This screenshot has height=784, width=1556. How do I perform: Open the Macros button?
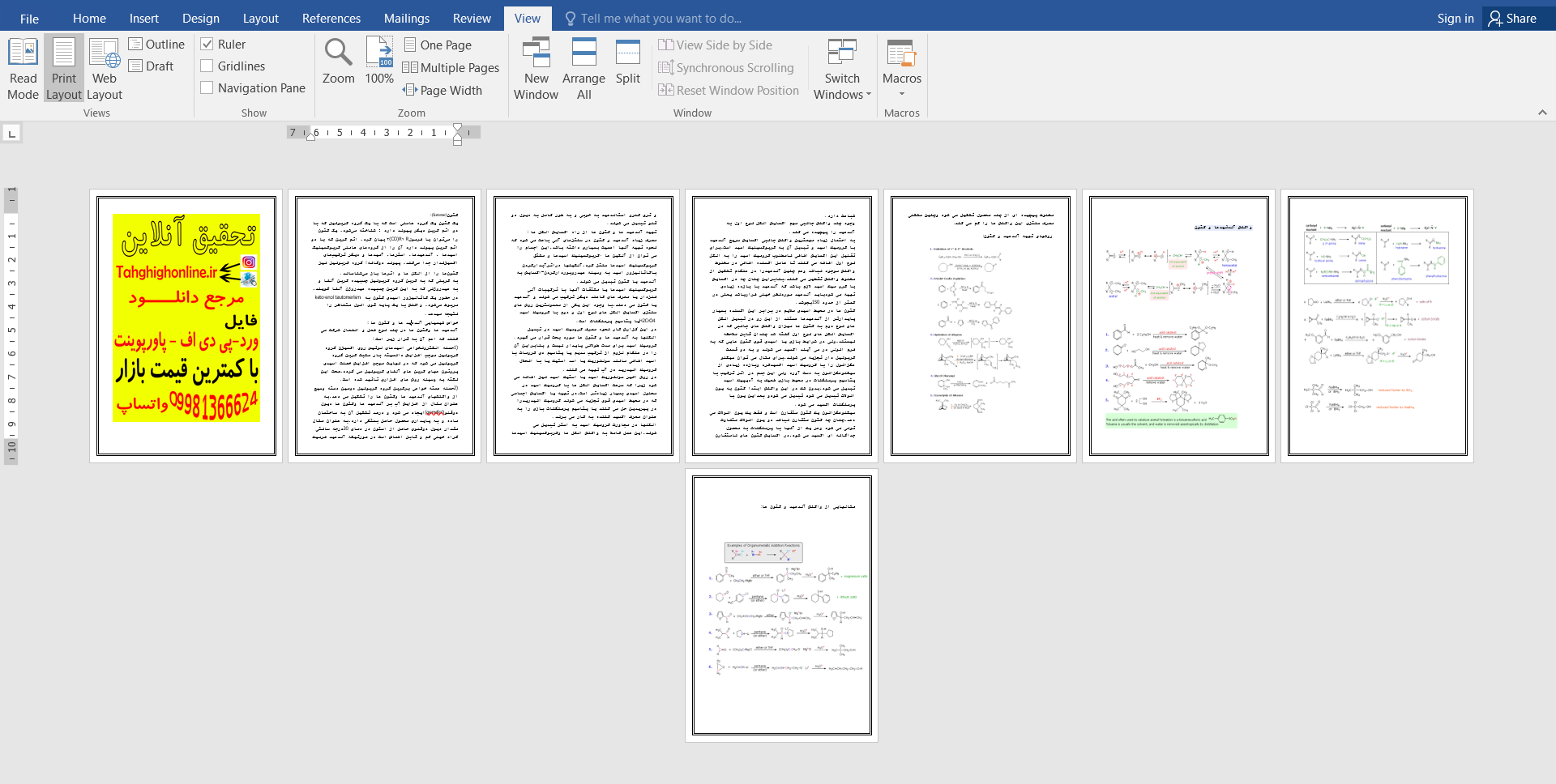(x=902, y=69)
